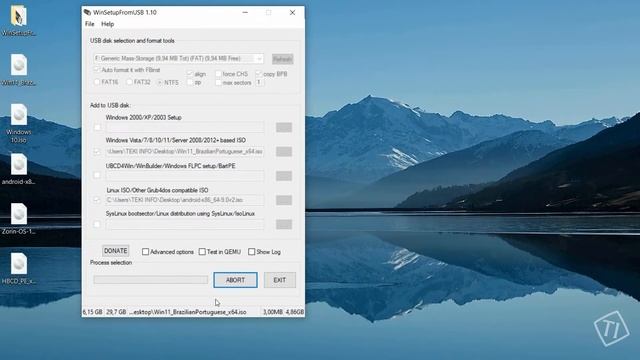This screenshot has width=640, height=360.
Task: Click the process progress bar
Action: click(151, 280)
